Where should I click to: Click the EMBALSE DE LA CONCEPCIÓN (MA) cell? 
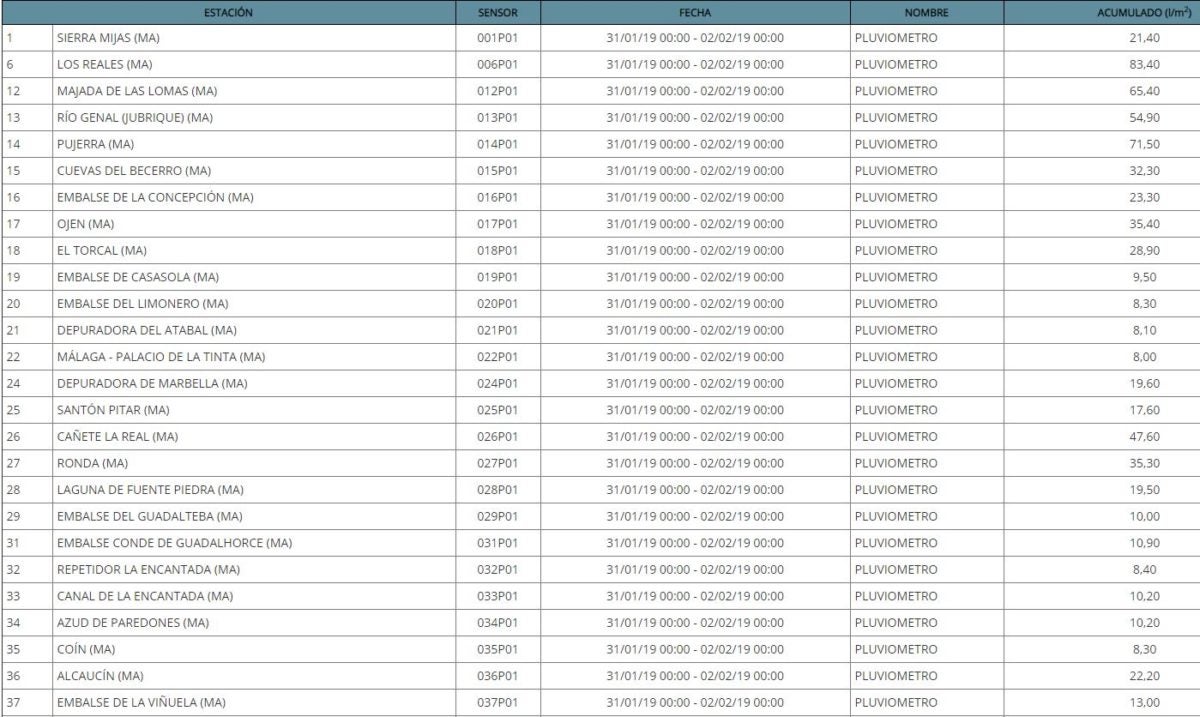(x=155, y=197)
